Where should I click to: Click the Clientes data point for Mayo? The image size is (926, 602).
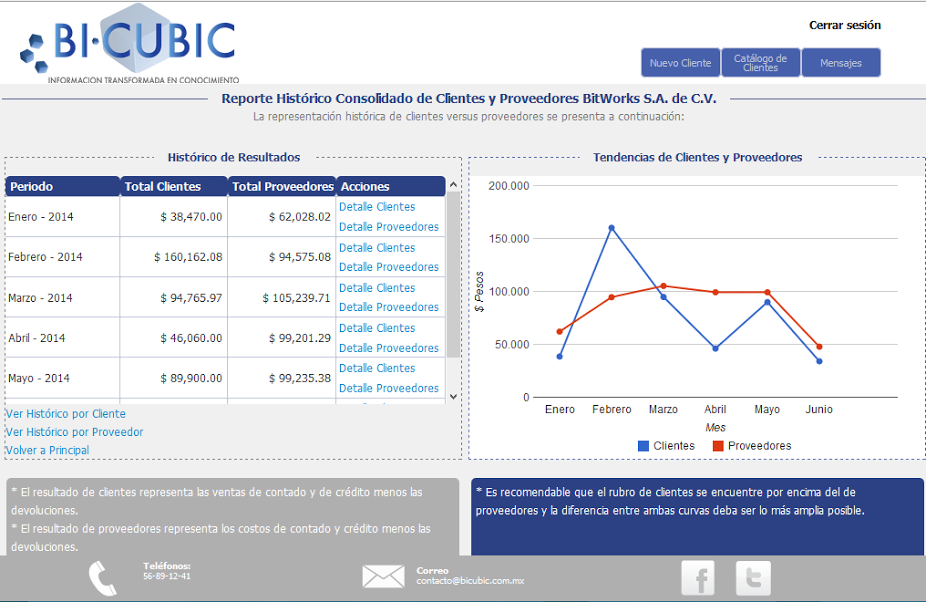(x=767, y=302)
